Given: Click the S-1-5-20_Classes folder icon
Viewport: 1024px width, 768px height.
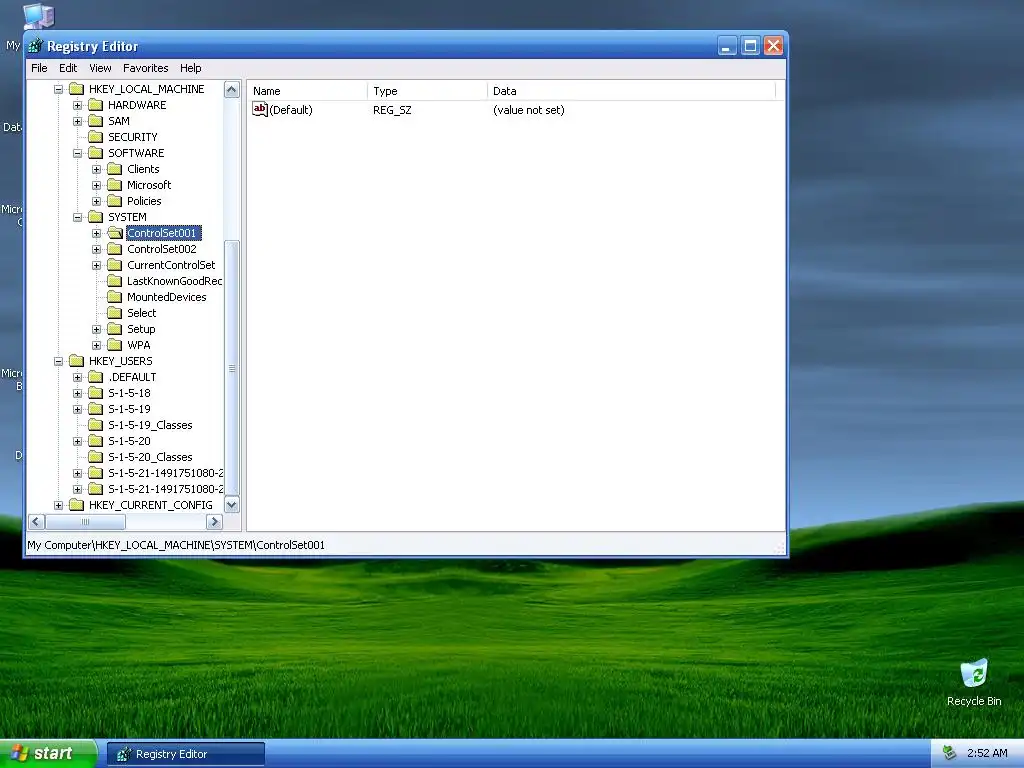Looking at the screenshot, I should pyautogui.click(x=95, y=456).
